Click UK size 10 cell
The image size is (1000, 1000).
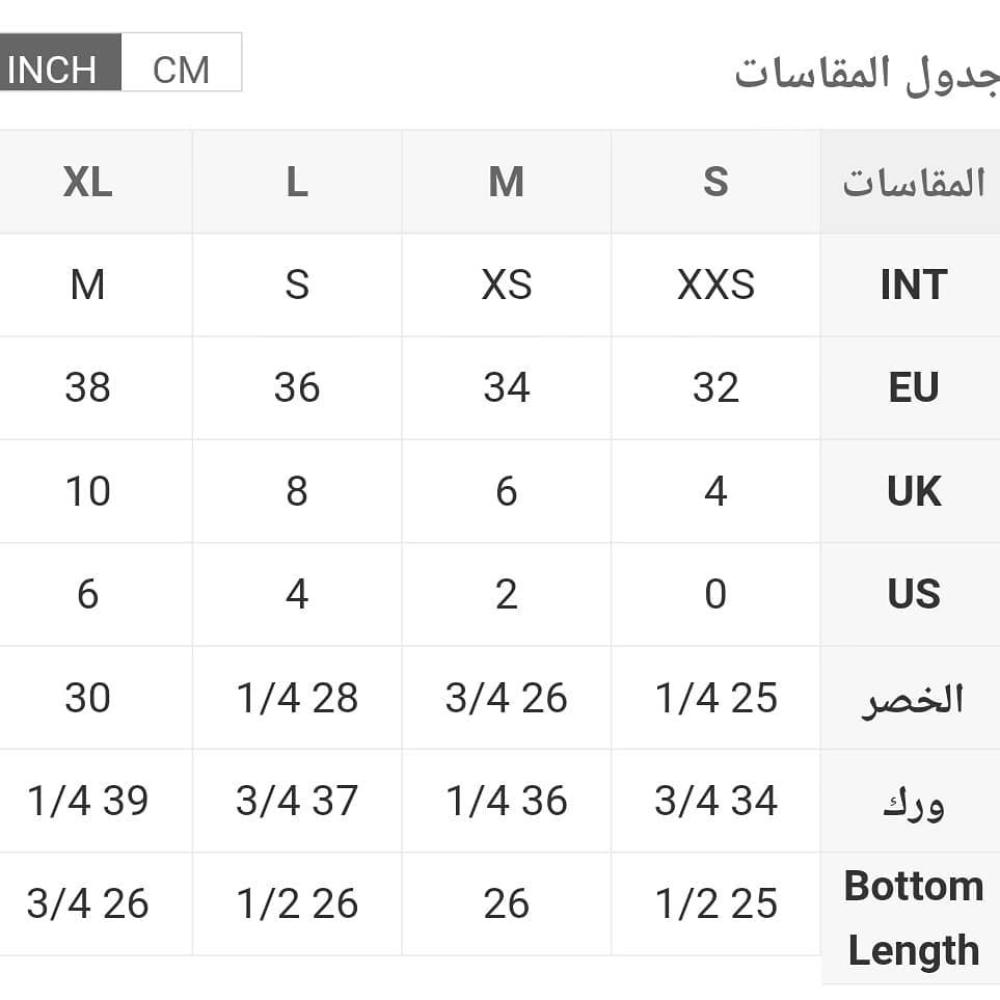(88, 492)
